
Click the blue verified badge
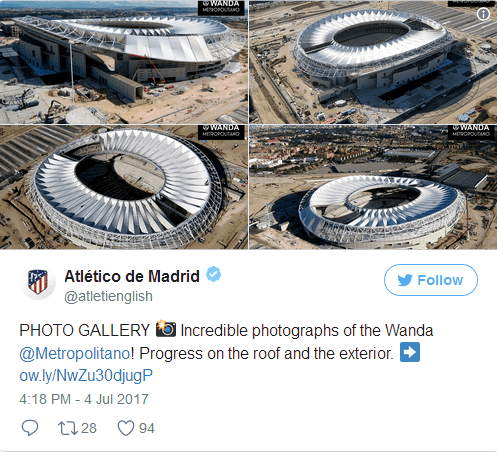(x=213, y=274)
